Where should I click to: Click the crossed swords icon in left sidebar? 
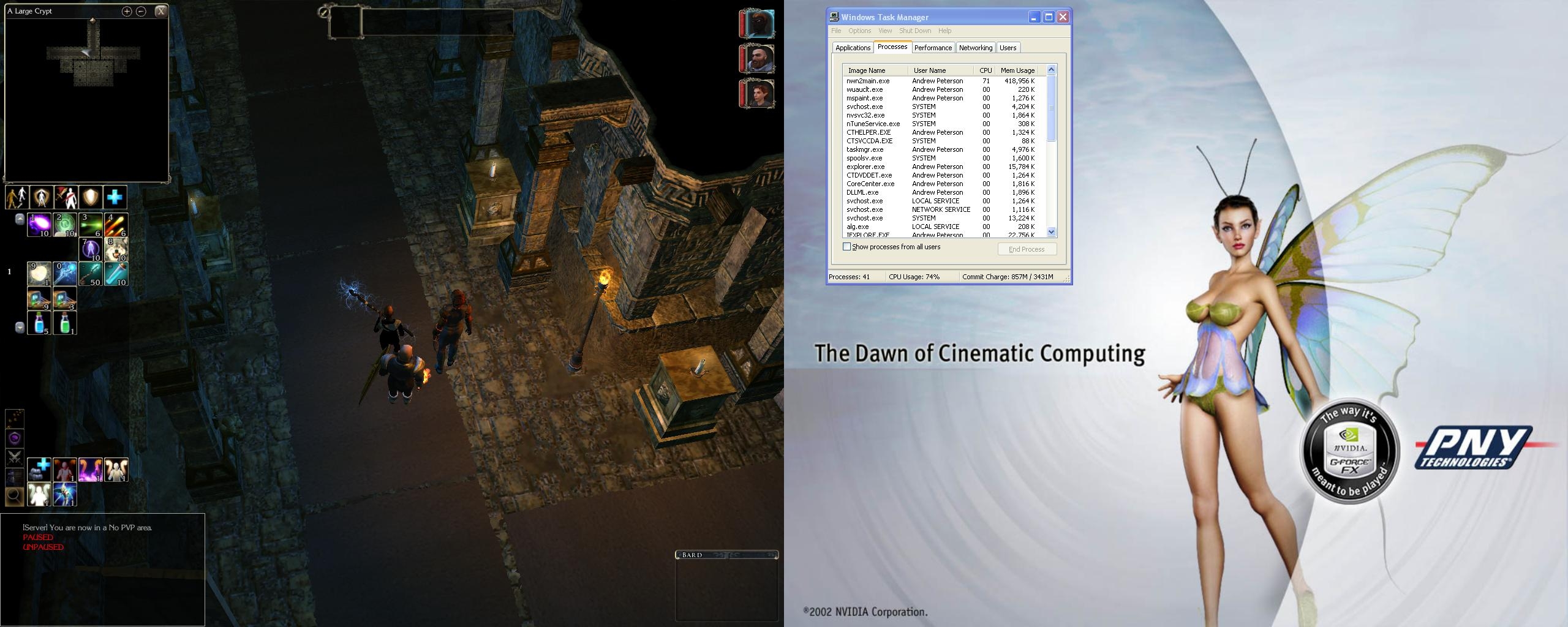[15, 457]
